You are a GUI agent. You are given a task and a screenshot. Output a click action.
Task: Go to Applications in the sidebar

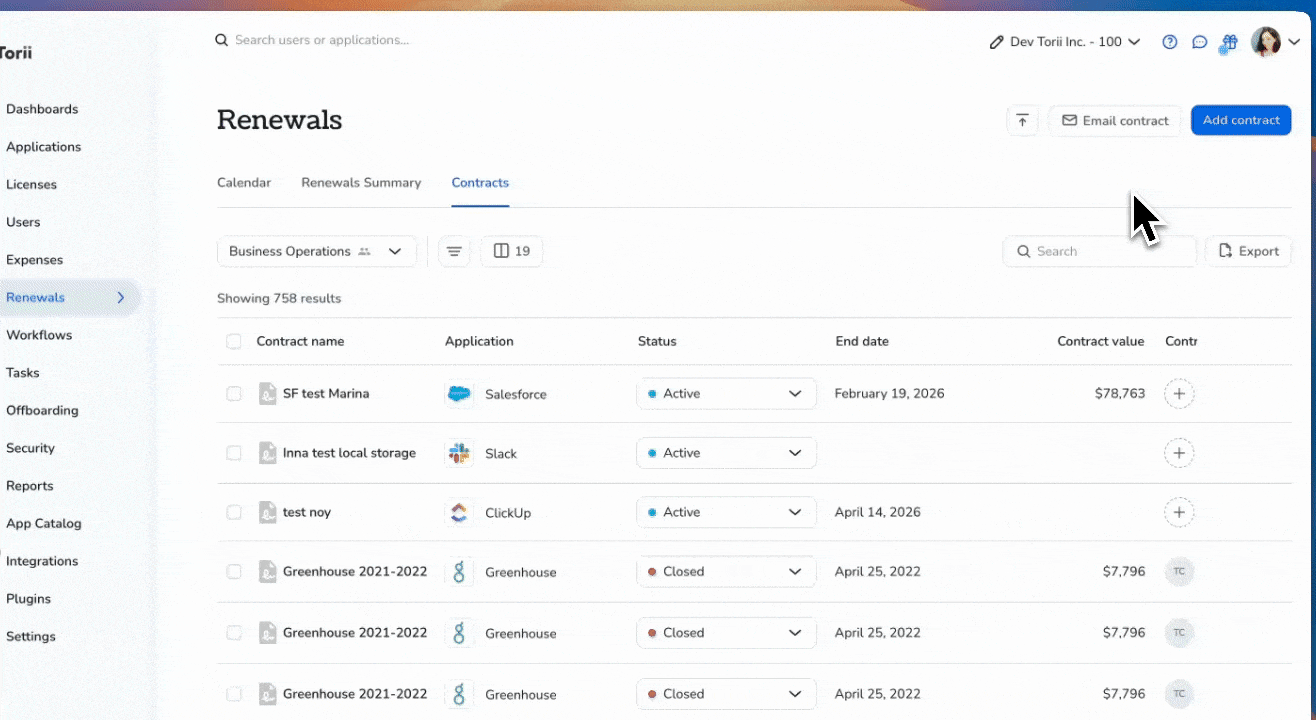(44, 147)
